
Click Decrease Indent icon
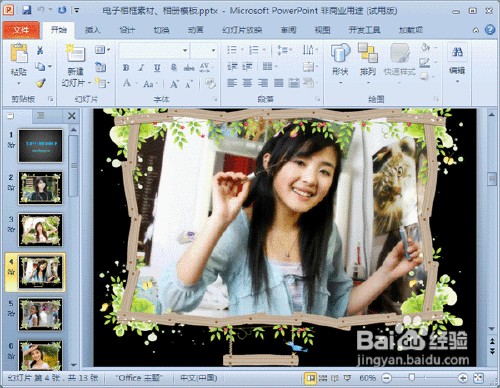232,67
